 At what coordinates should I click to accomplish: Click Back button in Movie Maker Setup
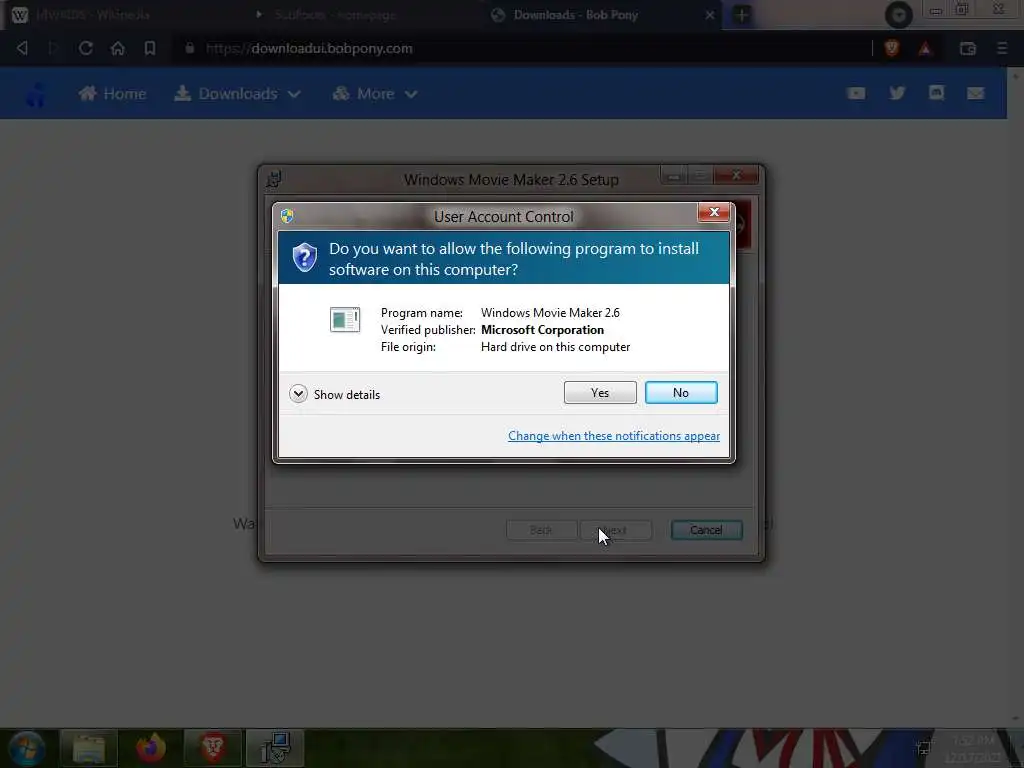[x=541, y=530]
